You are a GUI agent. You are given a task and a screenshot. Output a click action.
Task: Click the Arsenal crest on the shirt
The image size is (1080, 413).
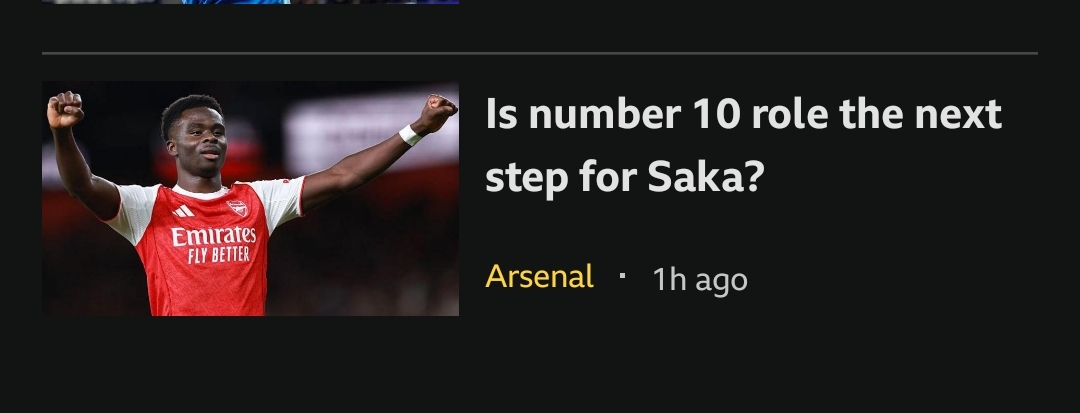click(237, 207)
